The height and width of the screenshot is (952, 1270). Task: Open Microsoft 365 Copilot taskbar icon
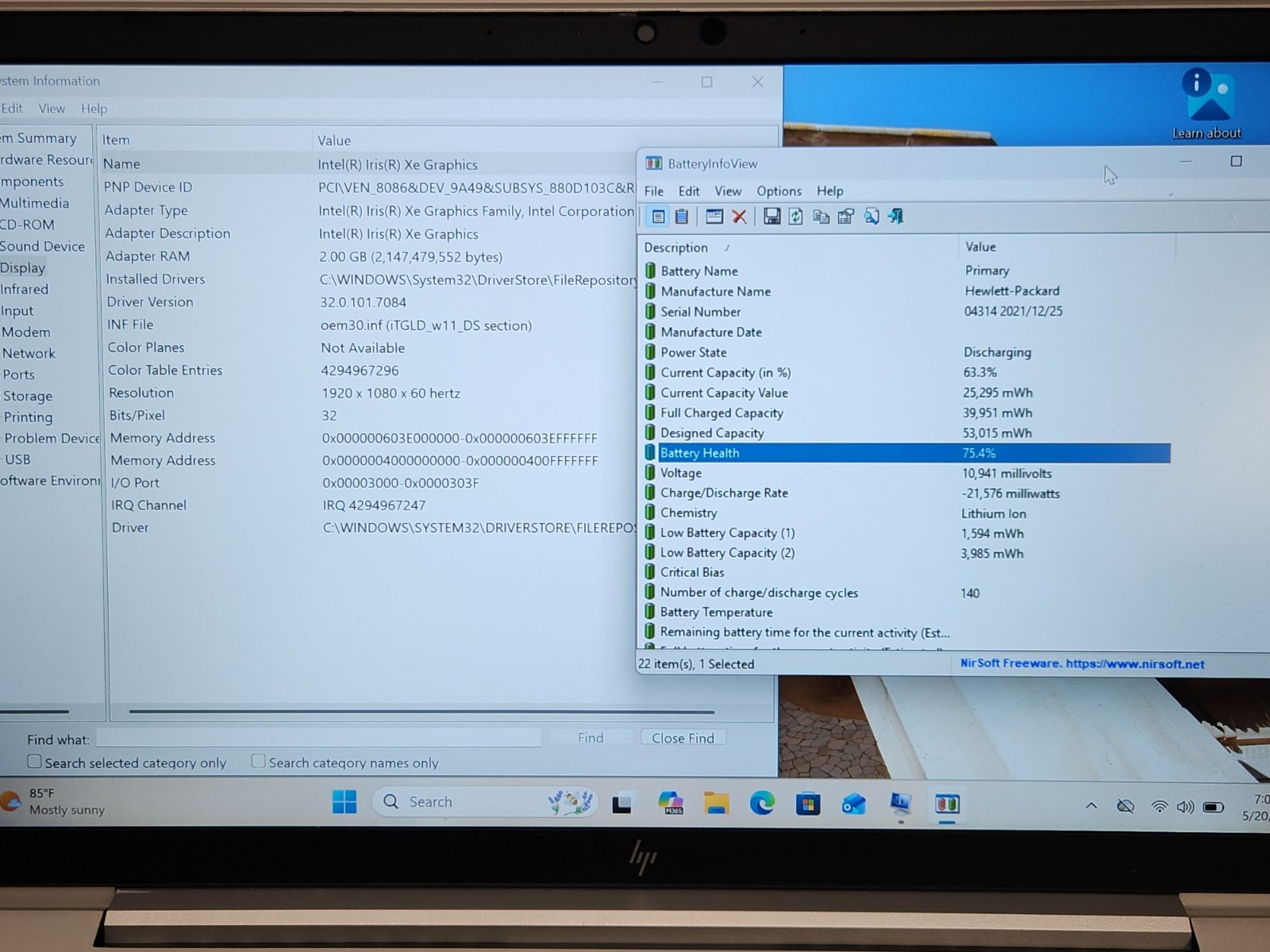click(671, 803)
